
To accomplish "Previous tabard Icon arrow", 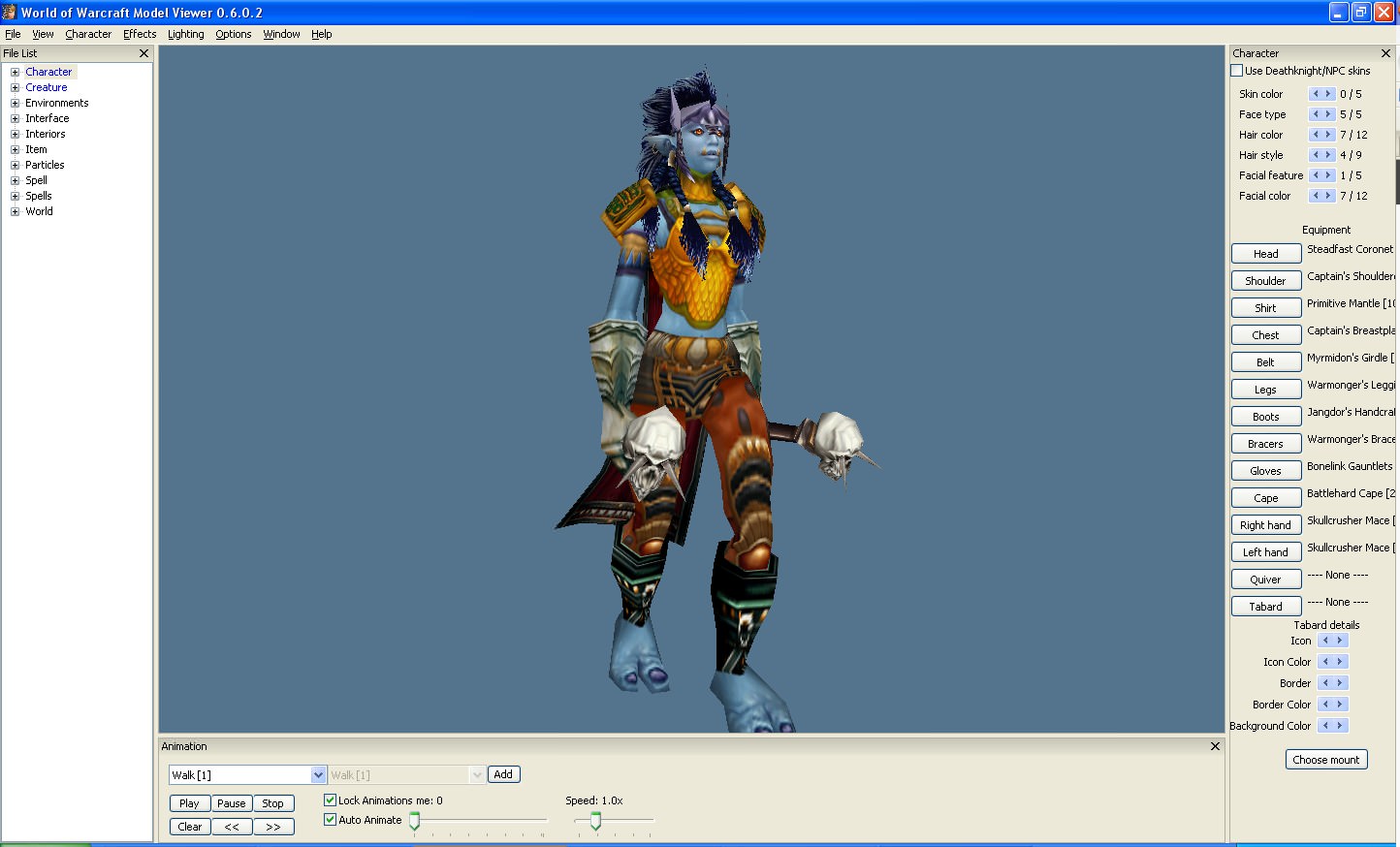I will click(x=1325, y=641).
